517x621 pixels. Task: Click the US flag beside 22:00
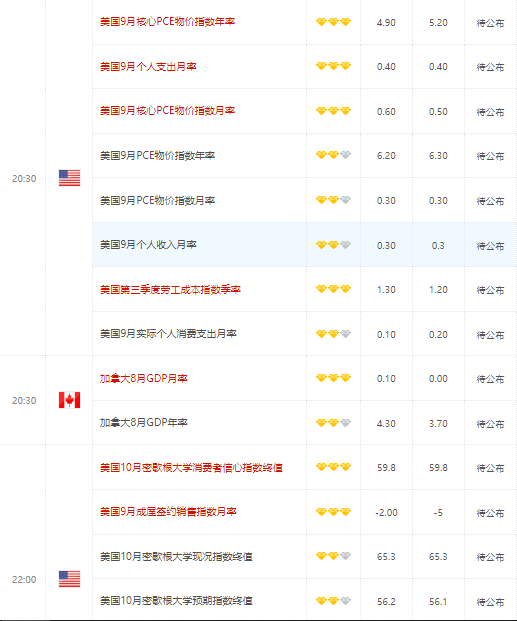69,579
